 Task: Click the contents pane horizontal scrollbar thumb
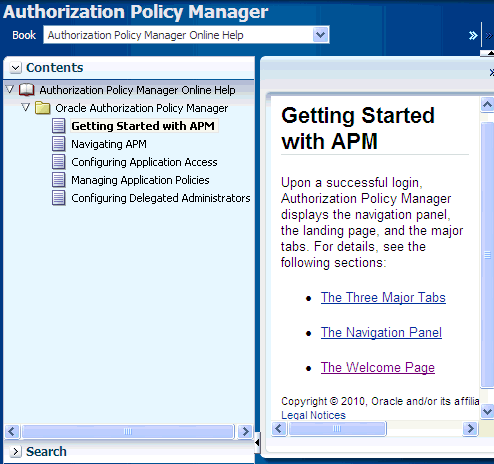[x=128, y=431]
